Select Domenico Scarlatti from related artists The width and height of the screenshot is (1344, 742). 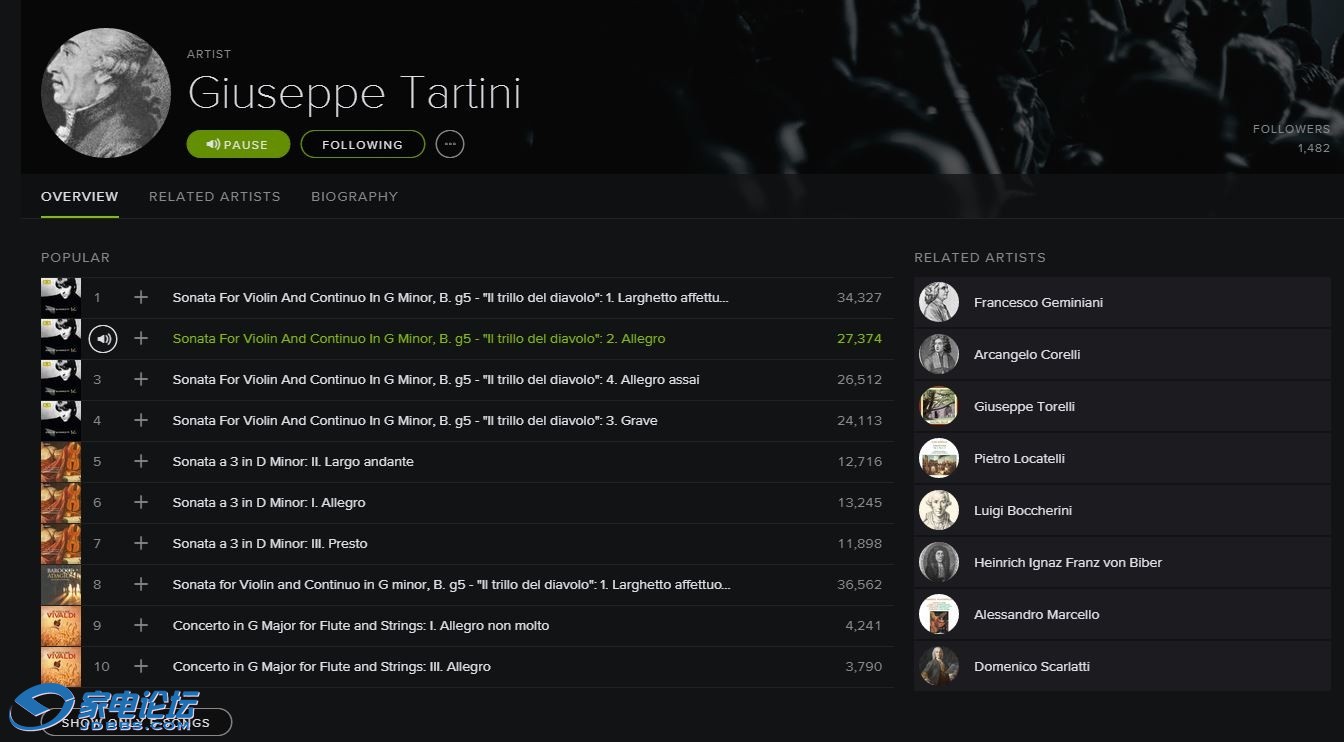(1032, 666)
